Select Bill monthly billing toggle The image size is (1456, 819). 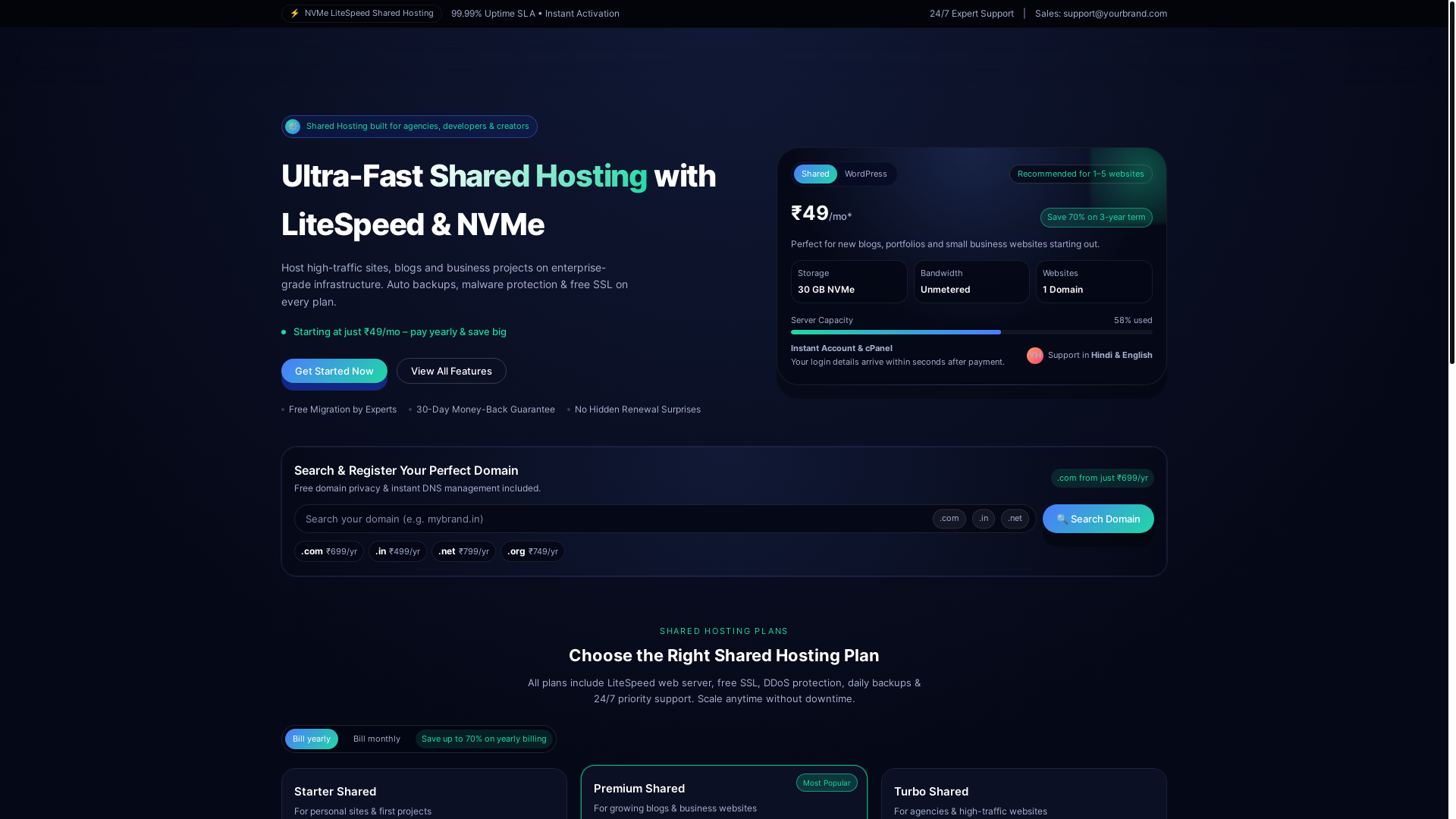(x=377, y=739)
